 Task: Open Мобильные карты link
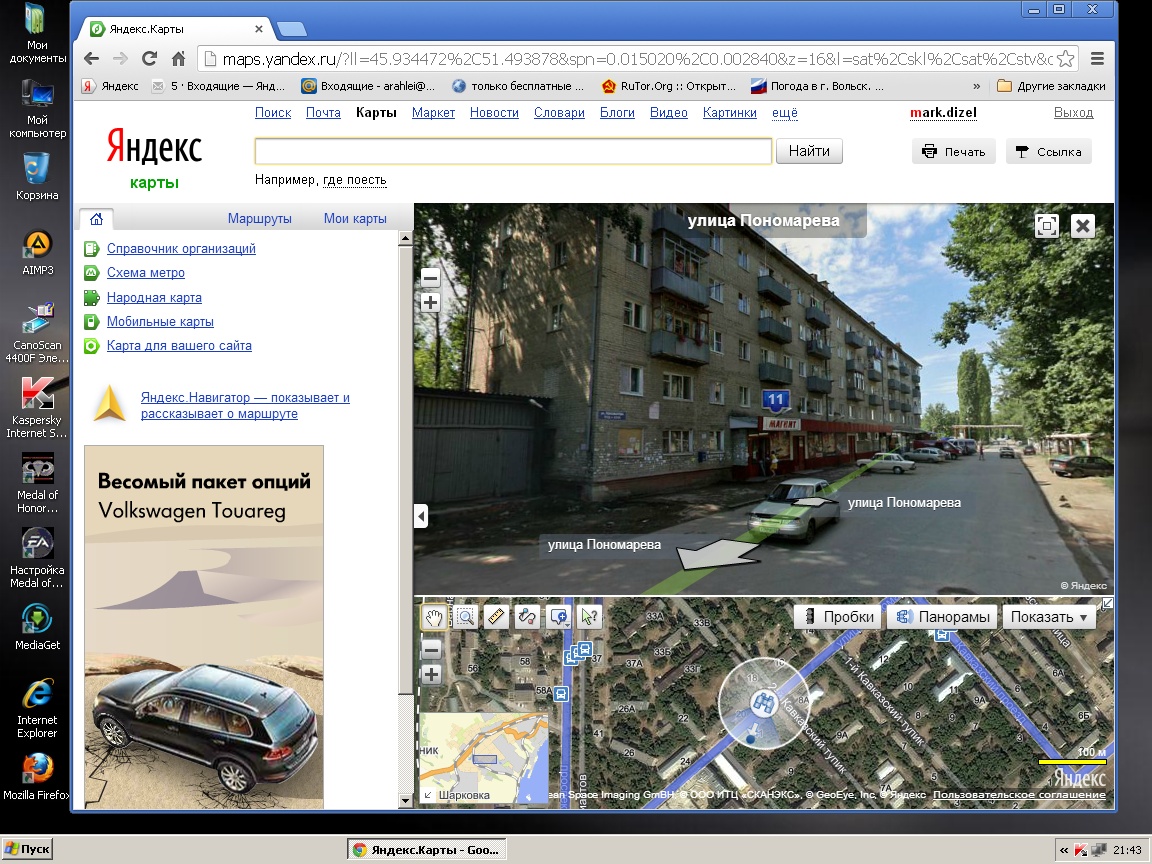pyautogui.click(x=160, y=322)
